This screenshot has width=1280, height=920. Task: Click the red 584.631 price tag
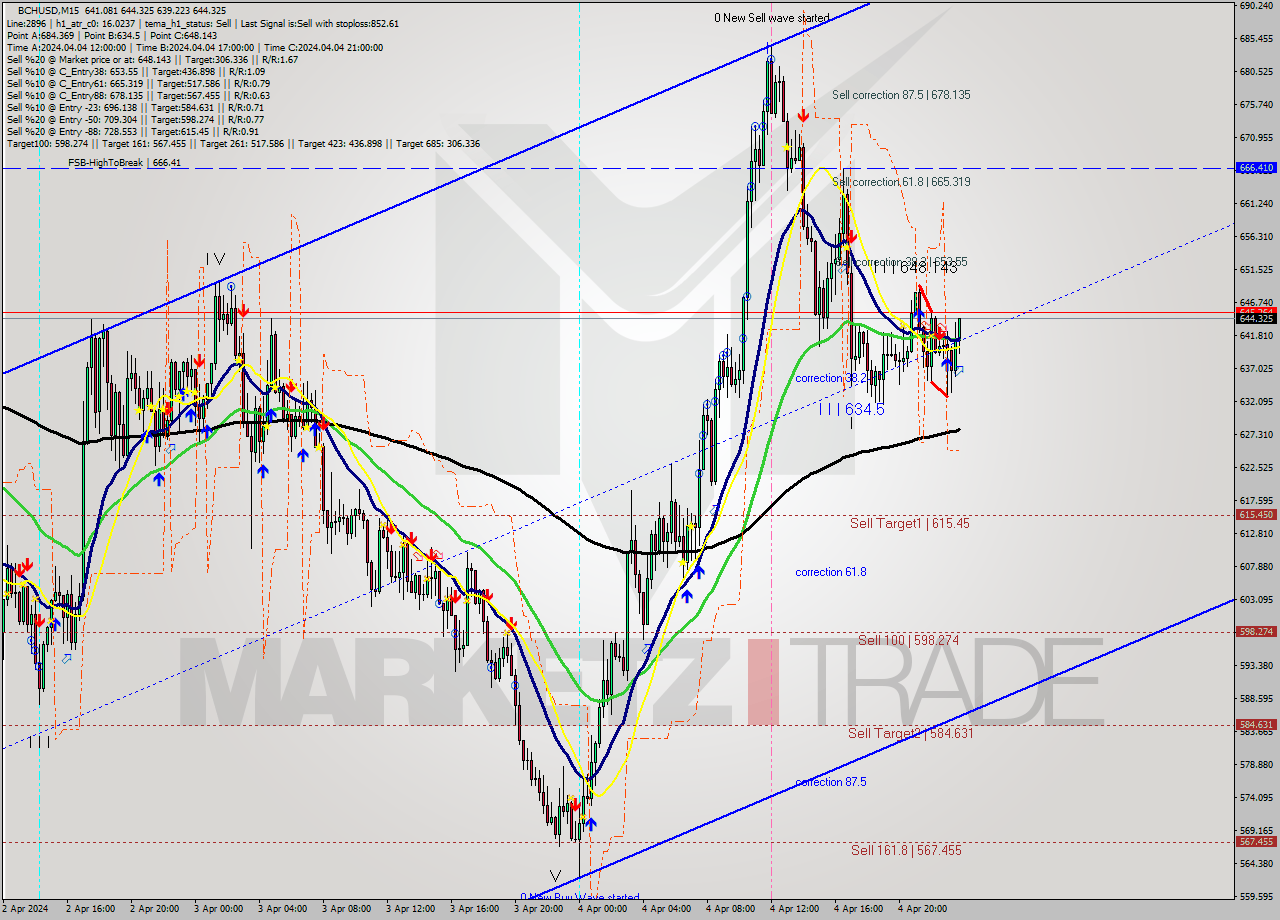pyautogui.click(x=1256, y=725)
